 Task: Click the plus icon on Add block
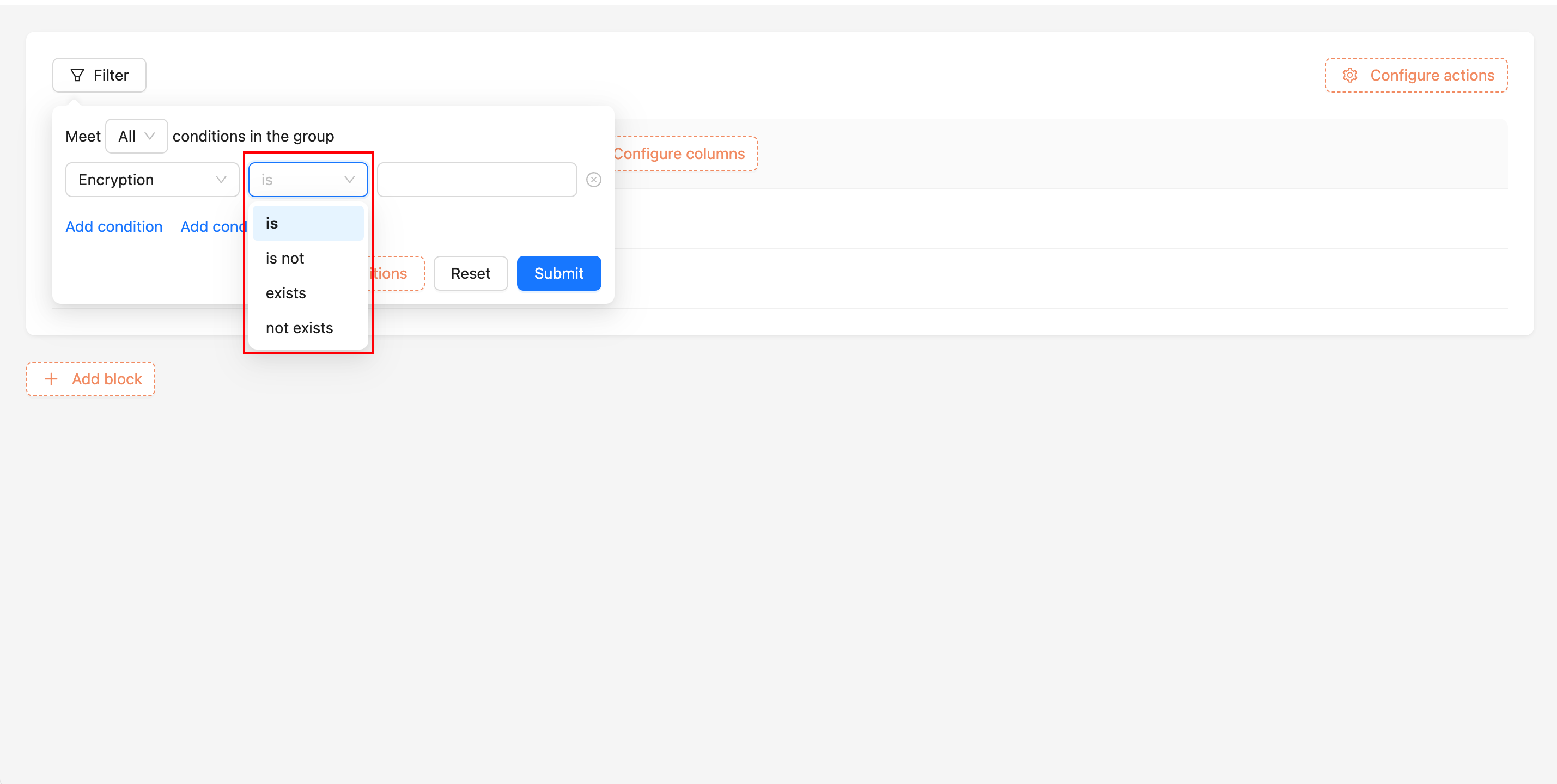(51, 379)
